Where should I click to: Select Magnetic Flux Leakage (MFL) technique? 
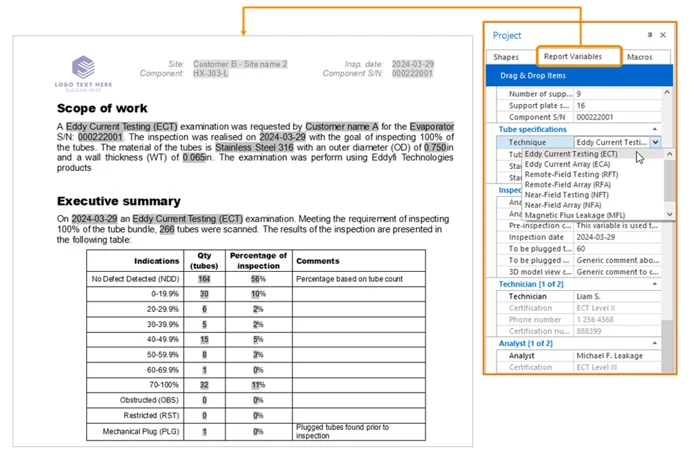pos(575,215)
